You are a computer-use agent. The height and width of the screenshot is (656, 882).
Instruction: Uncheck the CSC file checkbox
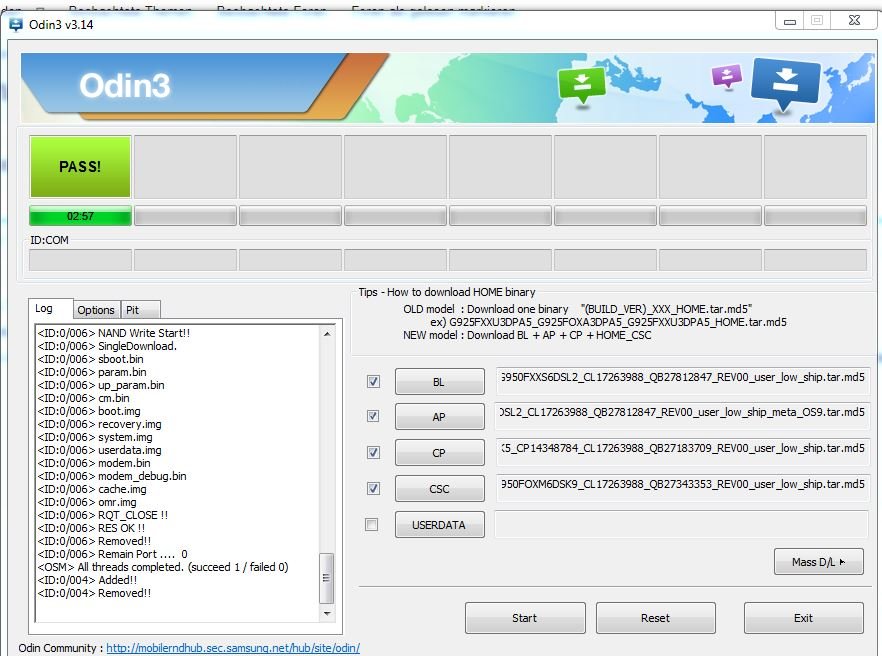(373, 488)
